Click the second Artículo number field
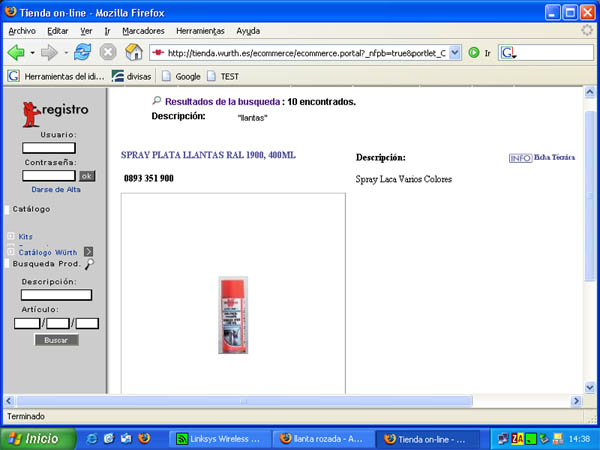The height and width of the screenshot is (450, 600). pyautogui.click(x=58, y=323)
